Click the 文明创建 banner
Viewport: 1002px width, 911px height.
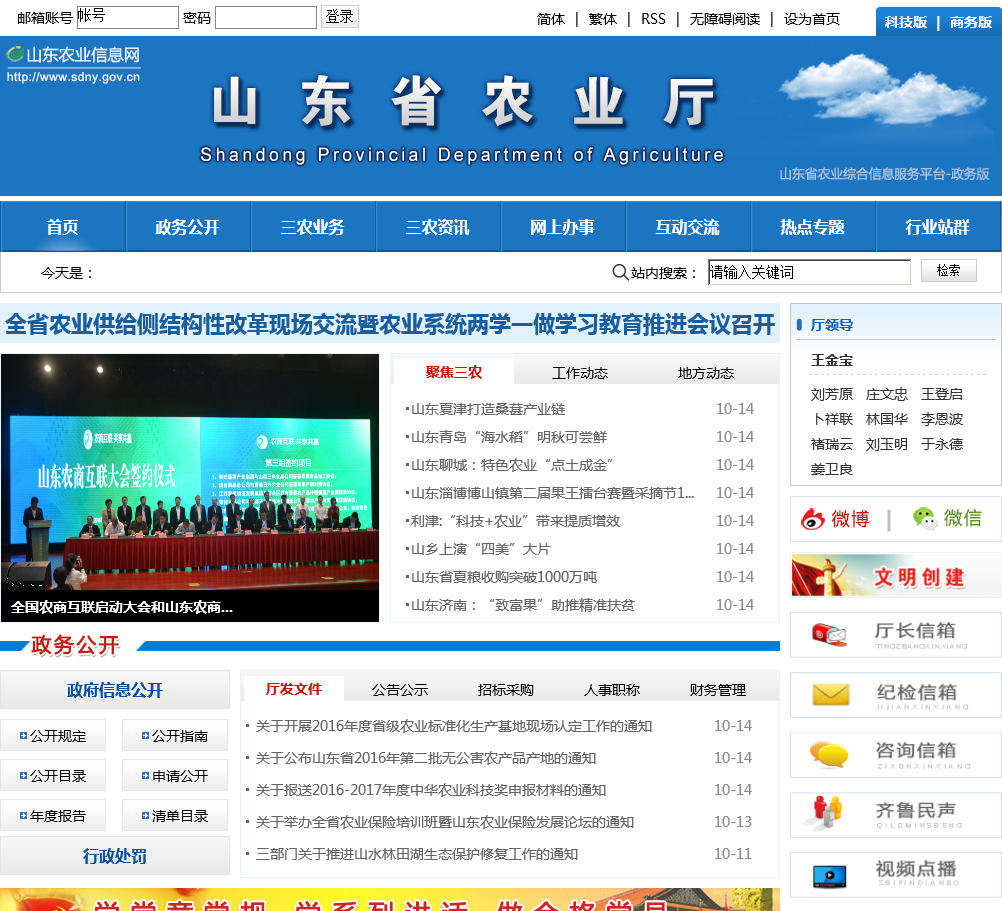[896, 576]
